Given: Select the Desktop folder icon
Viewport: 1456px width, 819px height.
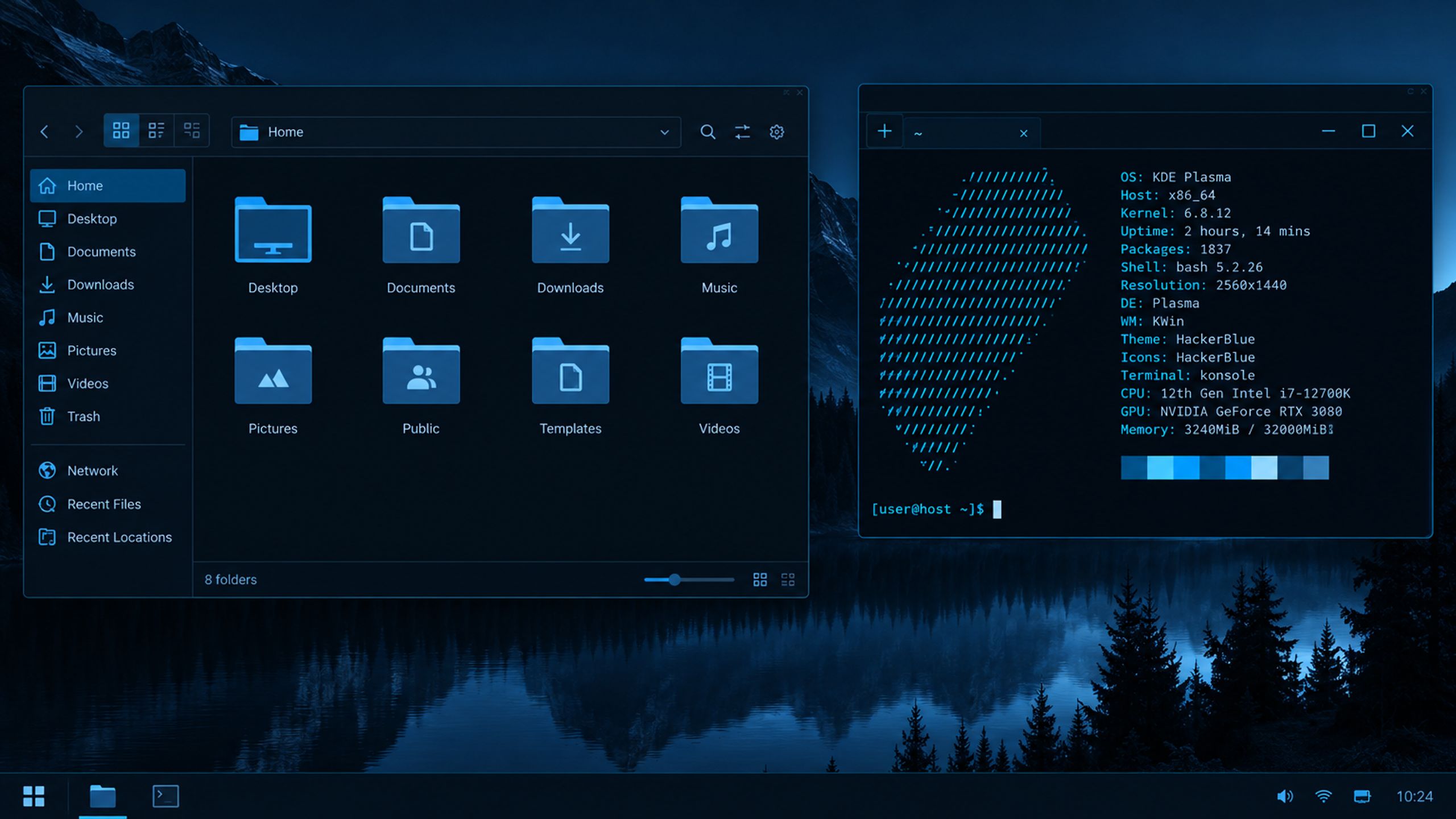Looking at the screenshot, I should [273, 230].
